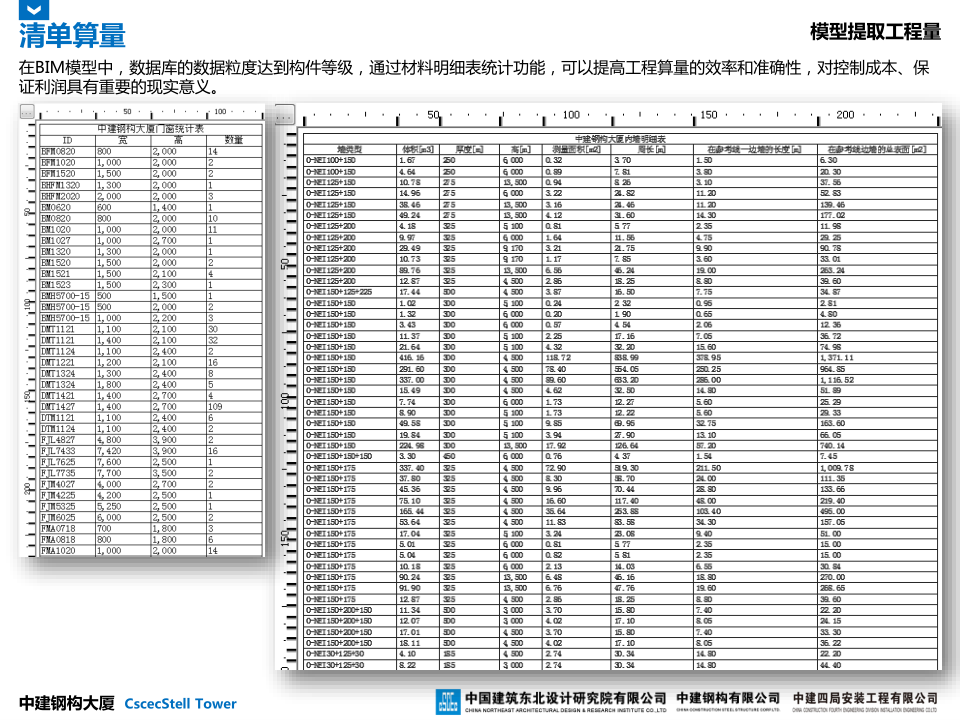Viewport: 960px width, 720px height.
Task: Click the 周长[m] column header
Action: coord(651,149)
